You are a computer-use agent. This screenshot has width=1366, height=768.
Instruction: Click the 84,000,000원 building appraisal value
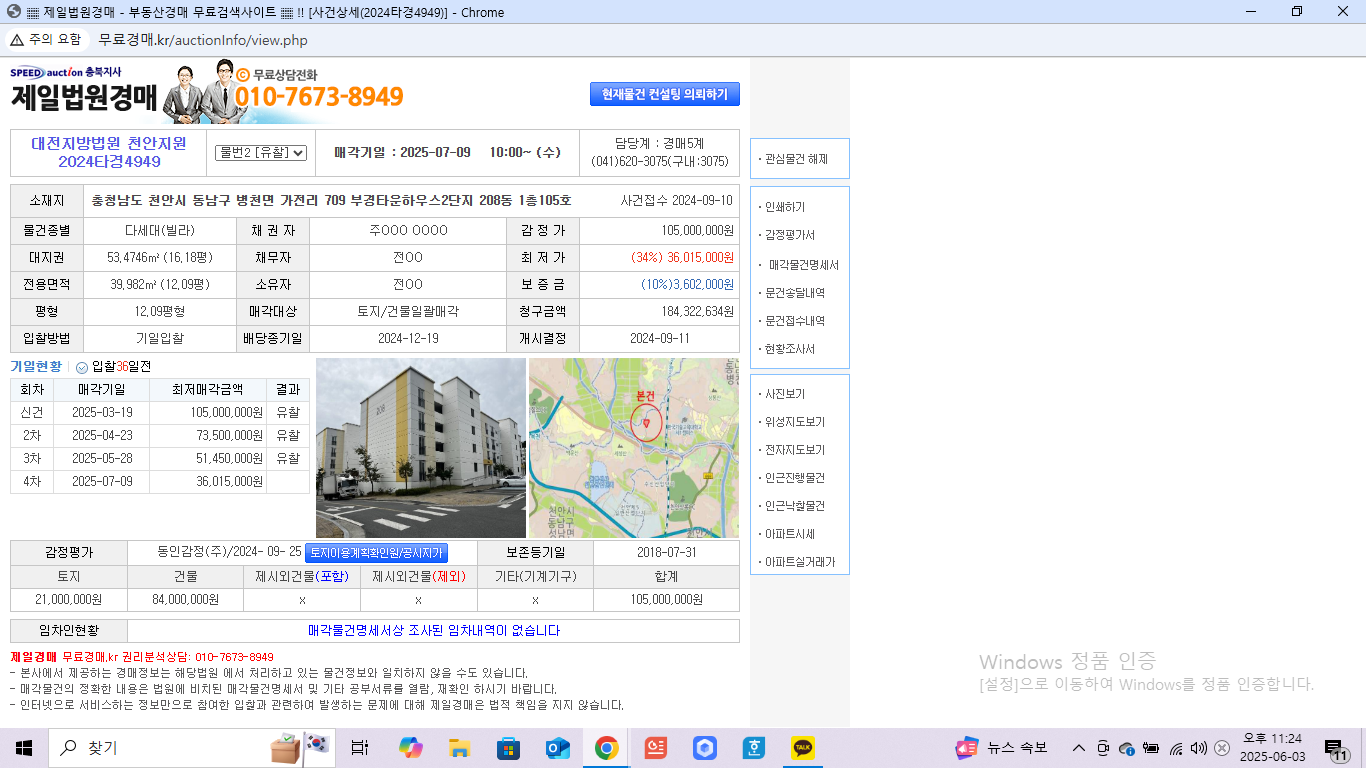[x=186, y=600]
